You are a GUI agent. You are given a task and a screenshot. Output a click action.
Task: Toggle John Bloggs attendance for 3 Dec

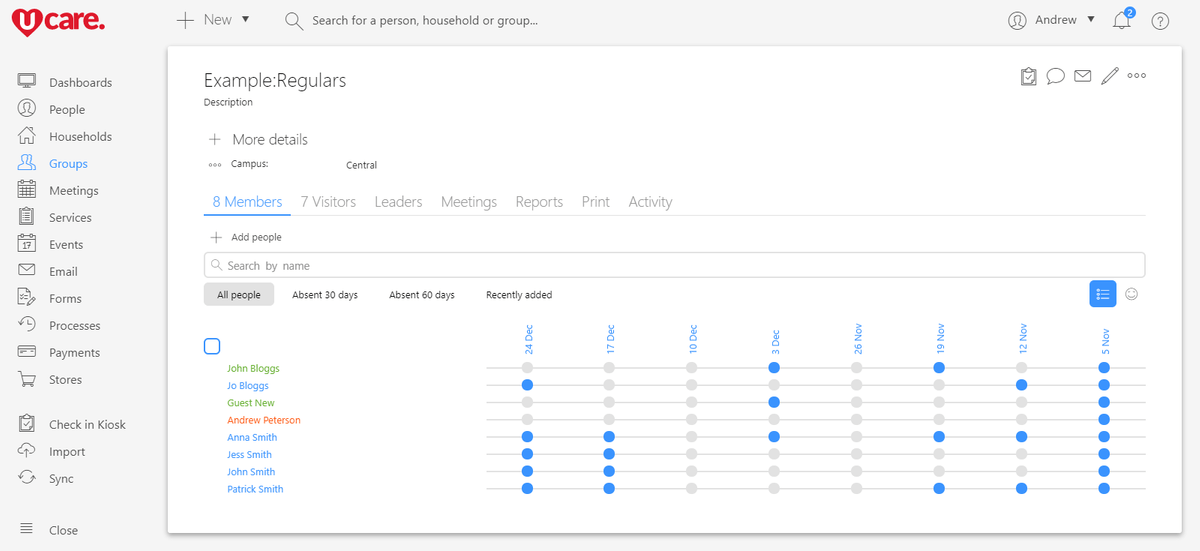click(x=774, y=368)
